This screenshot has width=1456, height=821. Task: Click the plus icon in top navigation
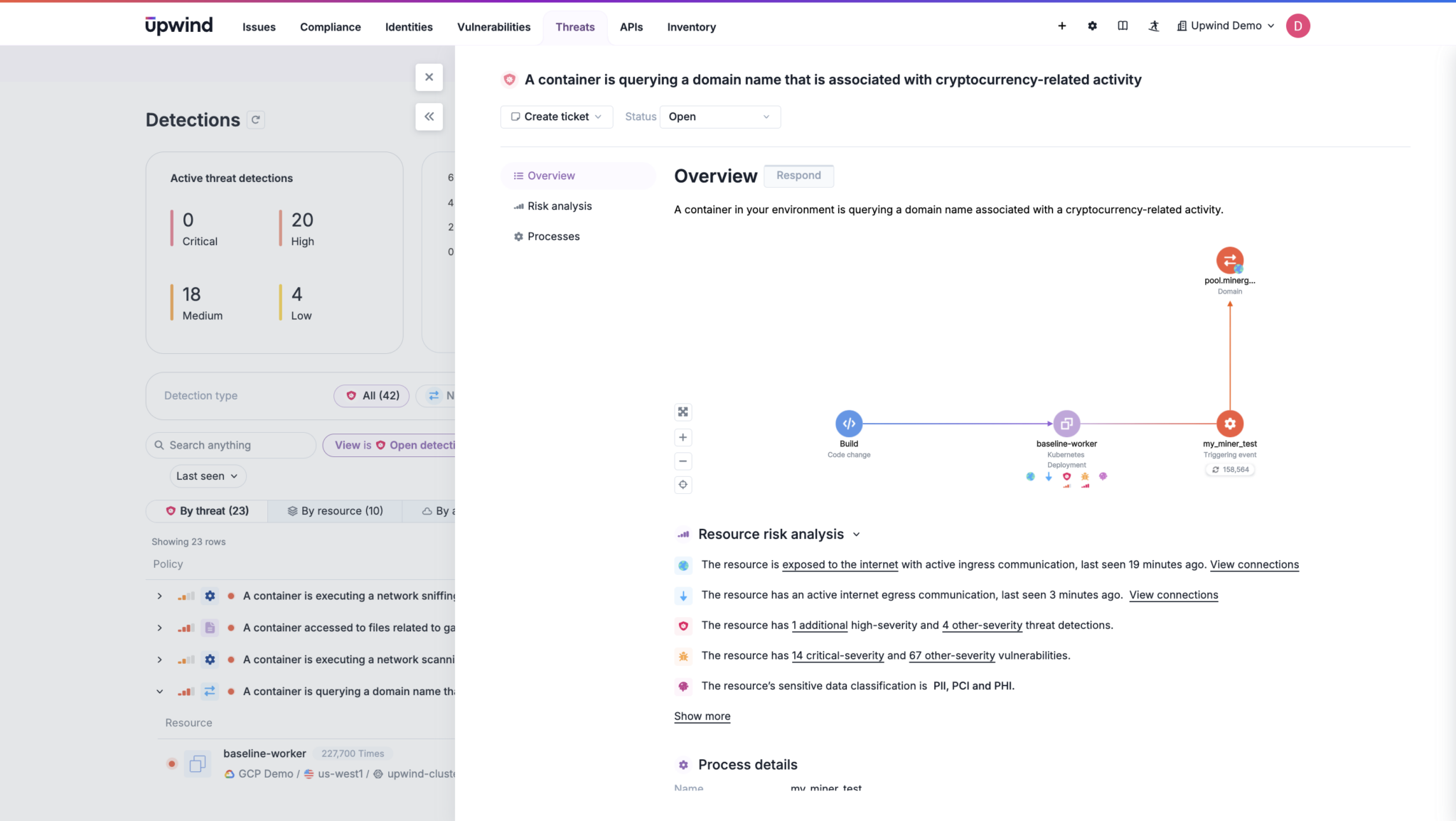[x=1061, y=26]
